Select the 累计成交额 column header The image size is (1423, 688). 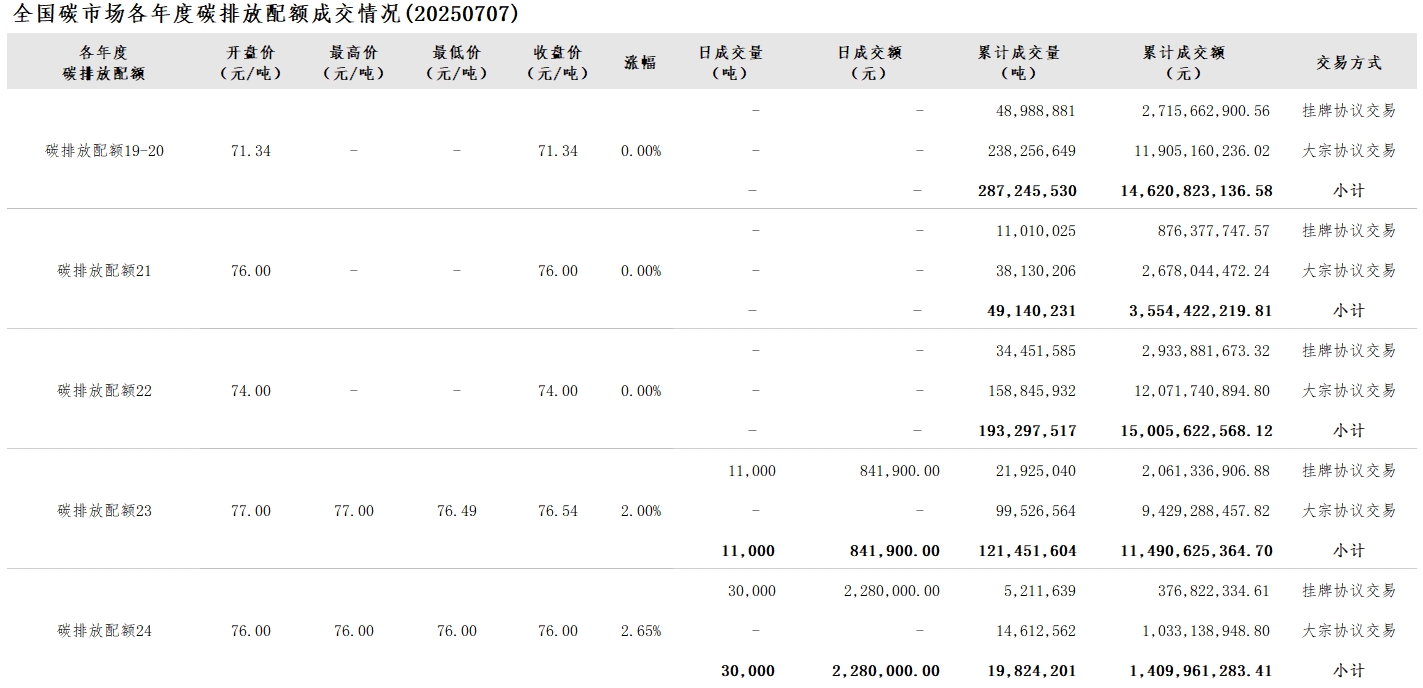tap(1184, 62)
